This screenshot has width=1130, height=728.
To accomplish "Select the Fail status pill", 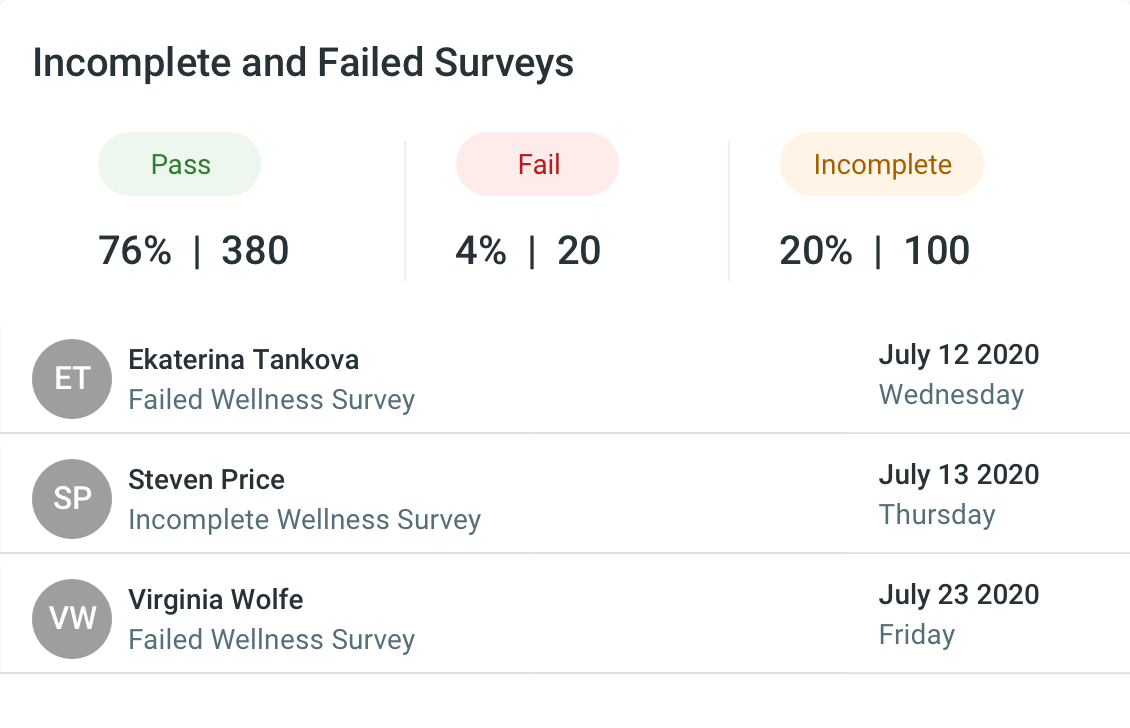I will click(x=537, y=164).
